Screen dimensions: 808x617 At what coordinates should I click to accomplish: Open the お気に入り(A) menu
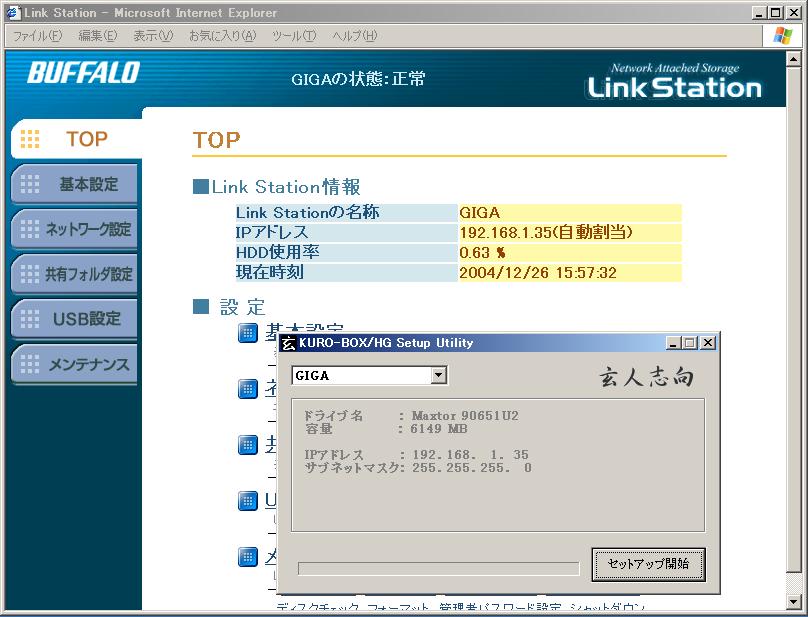(223, 36)
